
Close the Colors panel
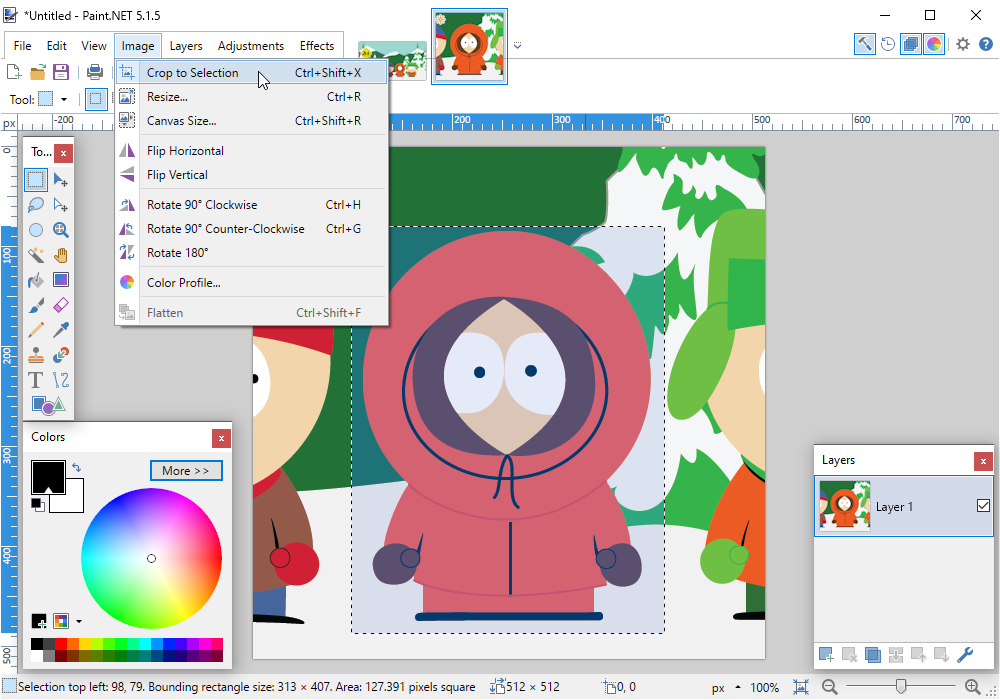221,438
